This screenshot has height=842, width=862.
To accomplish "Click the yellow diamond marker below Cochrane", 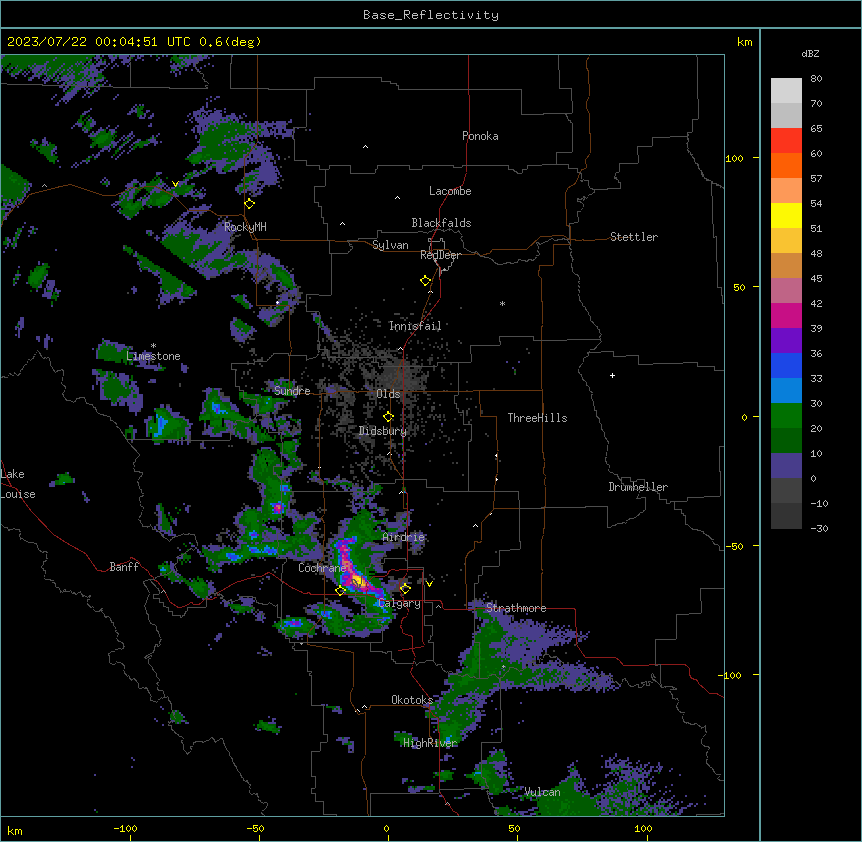I will tap(340, 590).
